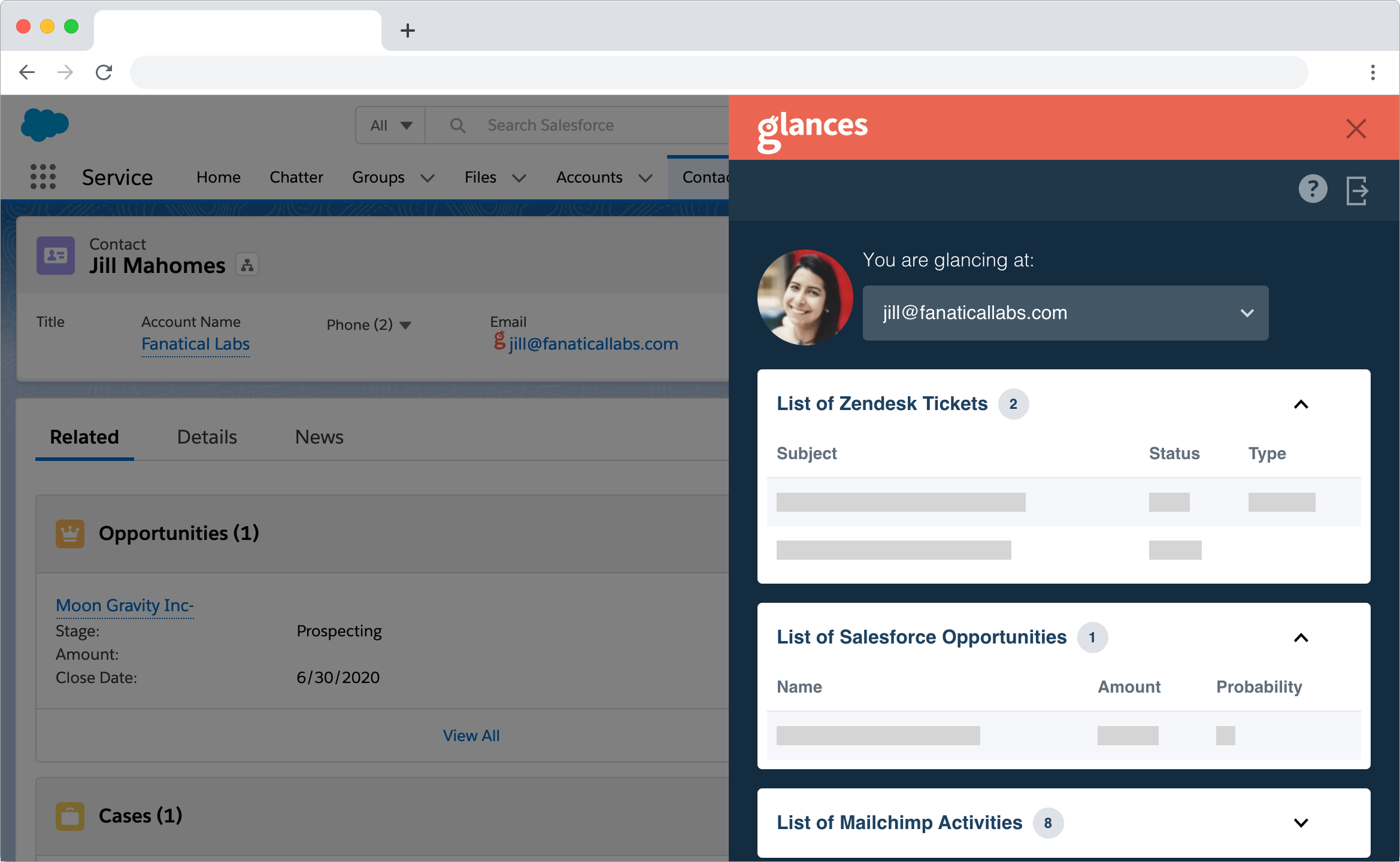Open the jill@fanaticallabs.com email dropdown

coord(1065,313)
